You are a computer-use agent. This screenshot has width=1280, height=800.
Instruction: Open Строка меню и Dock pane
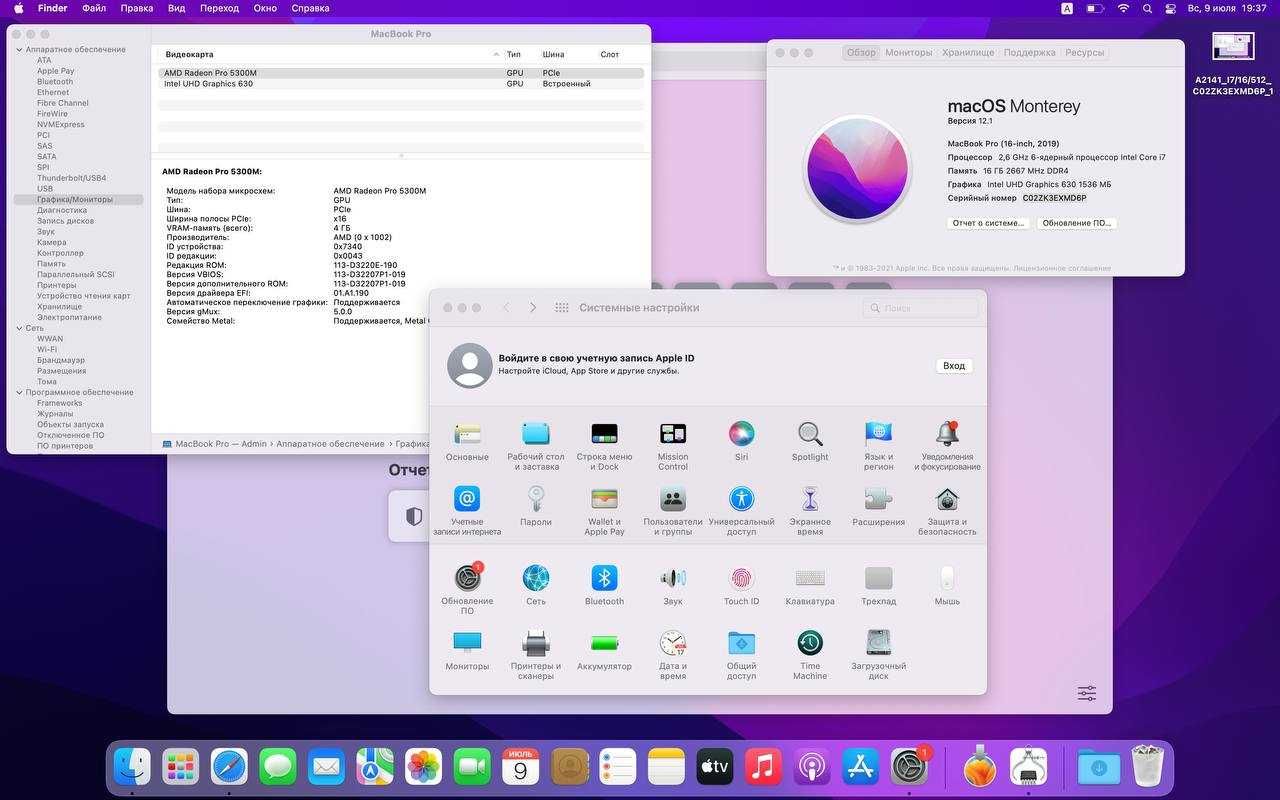point(604,434)
